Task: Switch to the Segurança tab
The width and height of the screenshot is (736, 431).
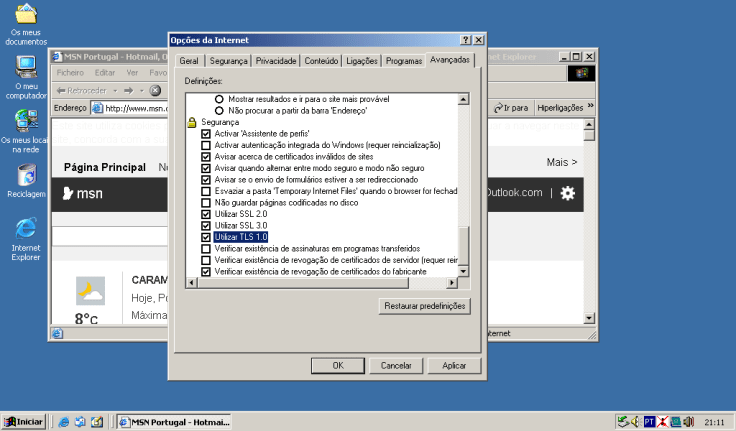Action: [227, 61]
